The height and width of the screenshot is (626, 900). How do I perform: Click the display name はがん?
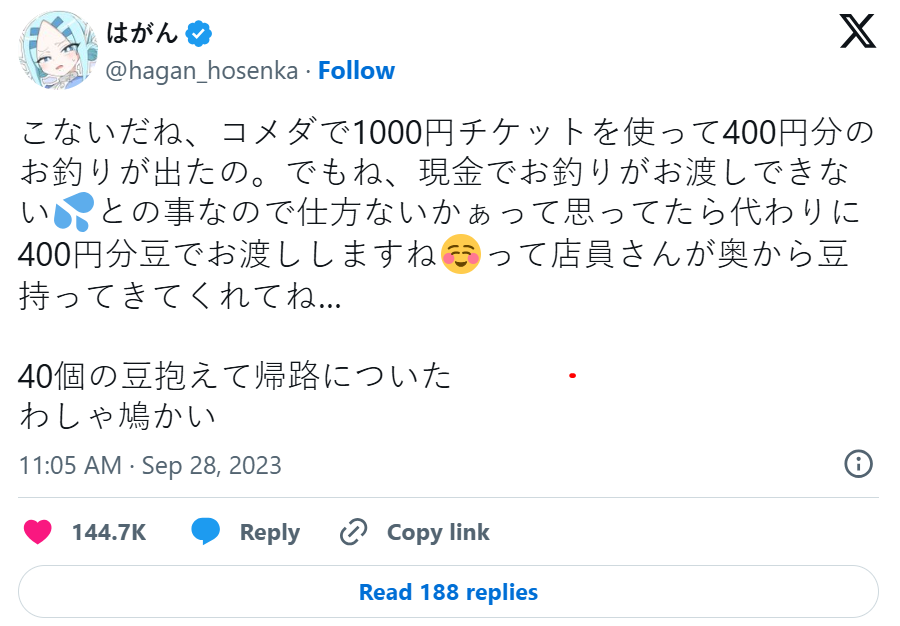click(142, 33)
